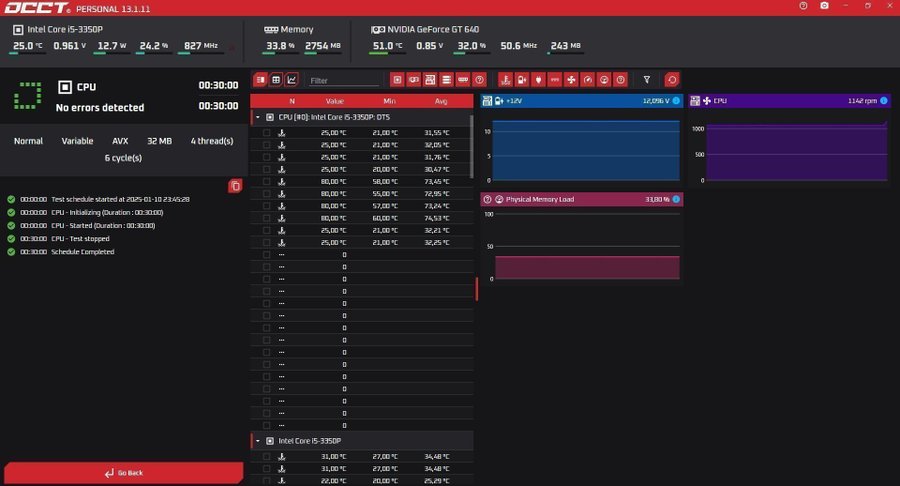Open info for +12V graph
Image resolution: width=900 pixels, height=486 pixels.
(676, 101)
